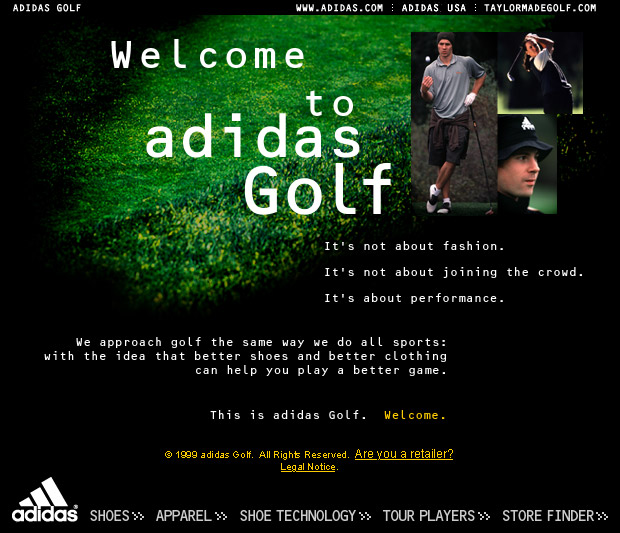620x533 pixels.
Task: Click the ADIDAS GOLF header text
Action: pos(47,8)
